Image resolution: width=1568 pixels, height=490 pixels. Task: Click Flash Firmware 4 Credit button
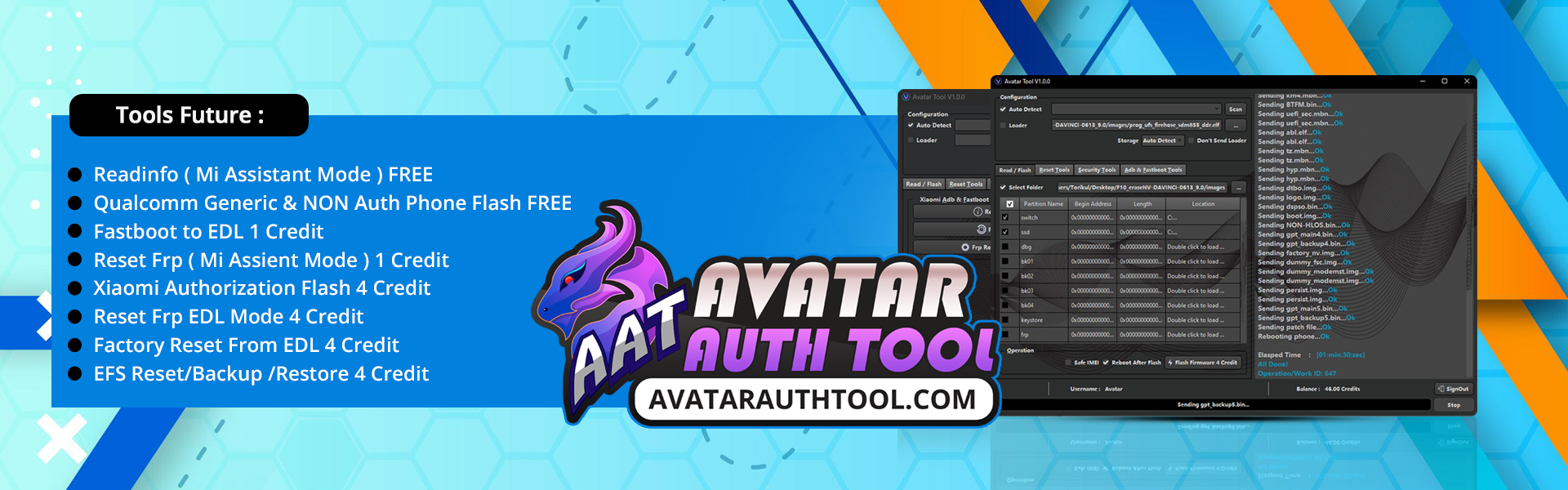1203,363
